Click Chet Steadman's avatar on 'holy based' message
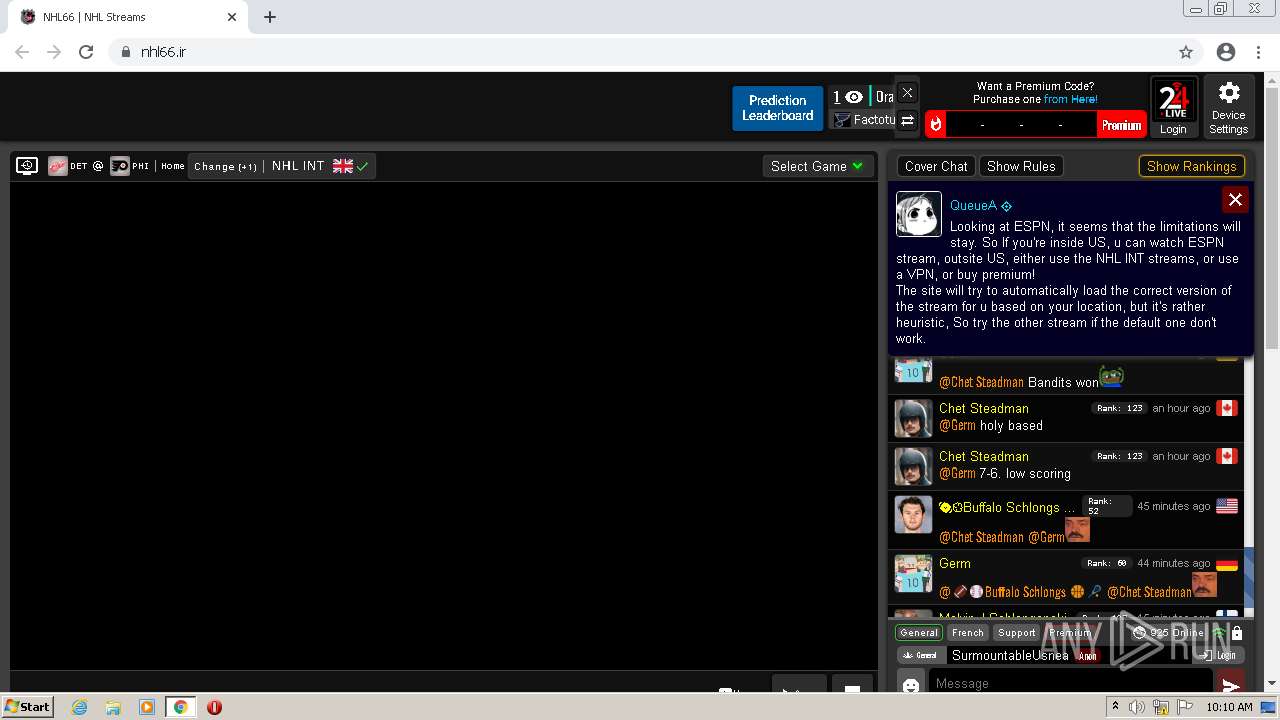1280x720 pixels. [913, 418]
